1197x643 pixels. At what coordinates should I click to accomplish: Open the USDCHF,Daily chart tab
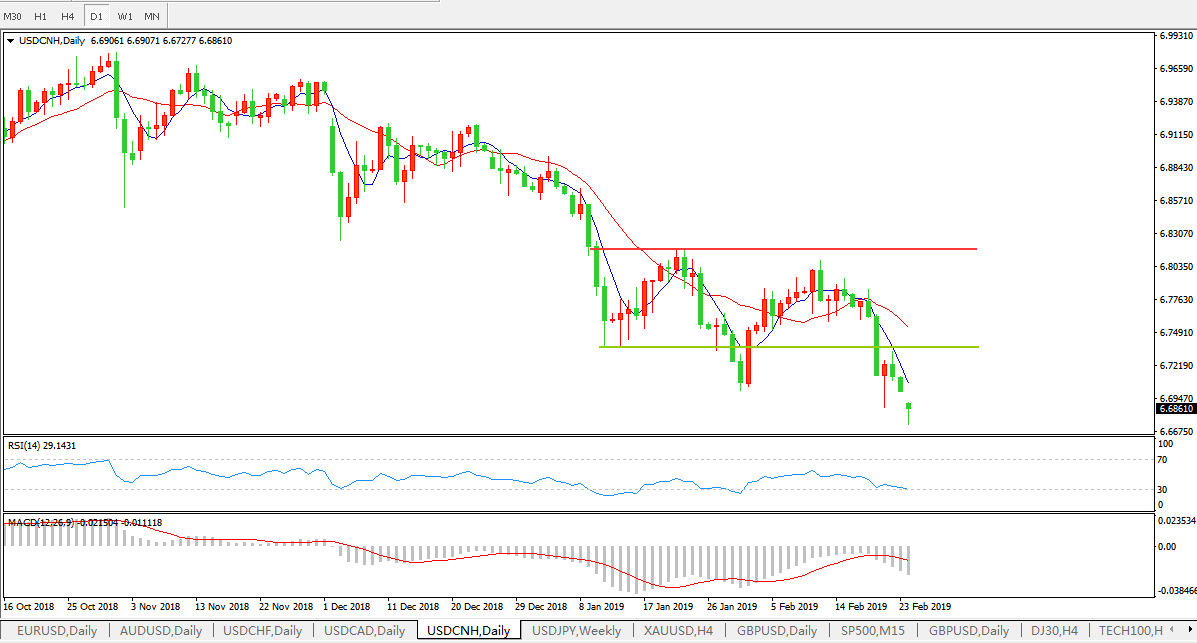coord(264,631)
